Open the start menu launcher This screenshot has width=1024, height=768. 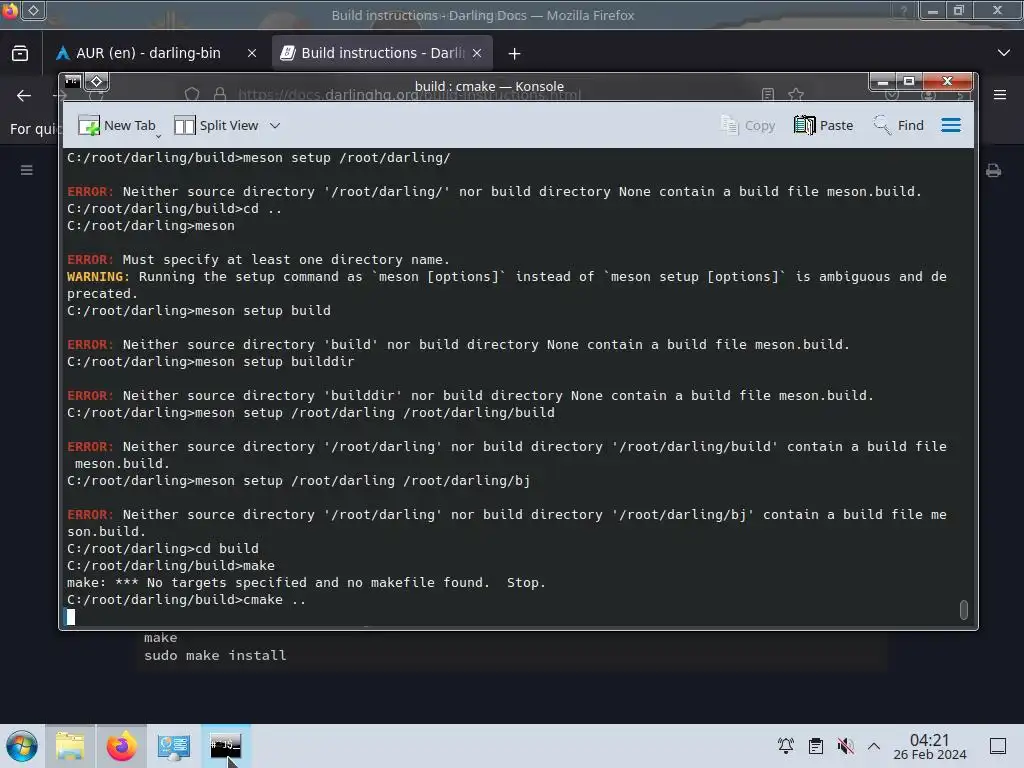click(x=22, y=746)
